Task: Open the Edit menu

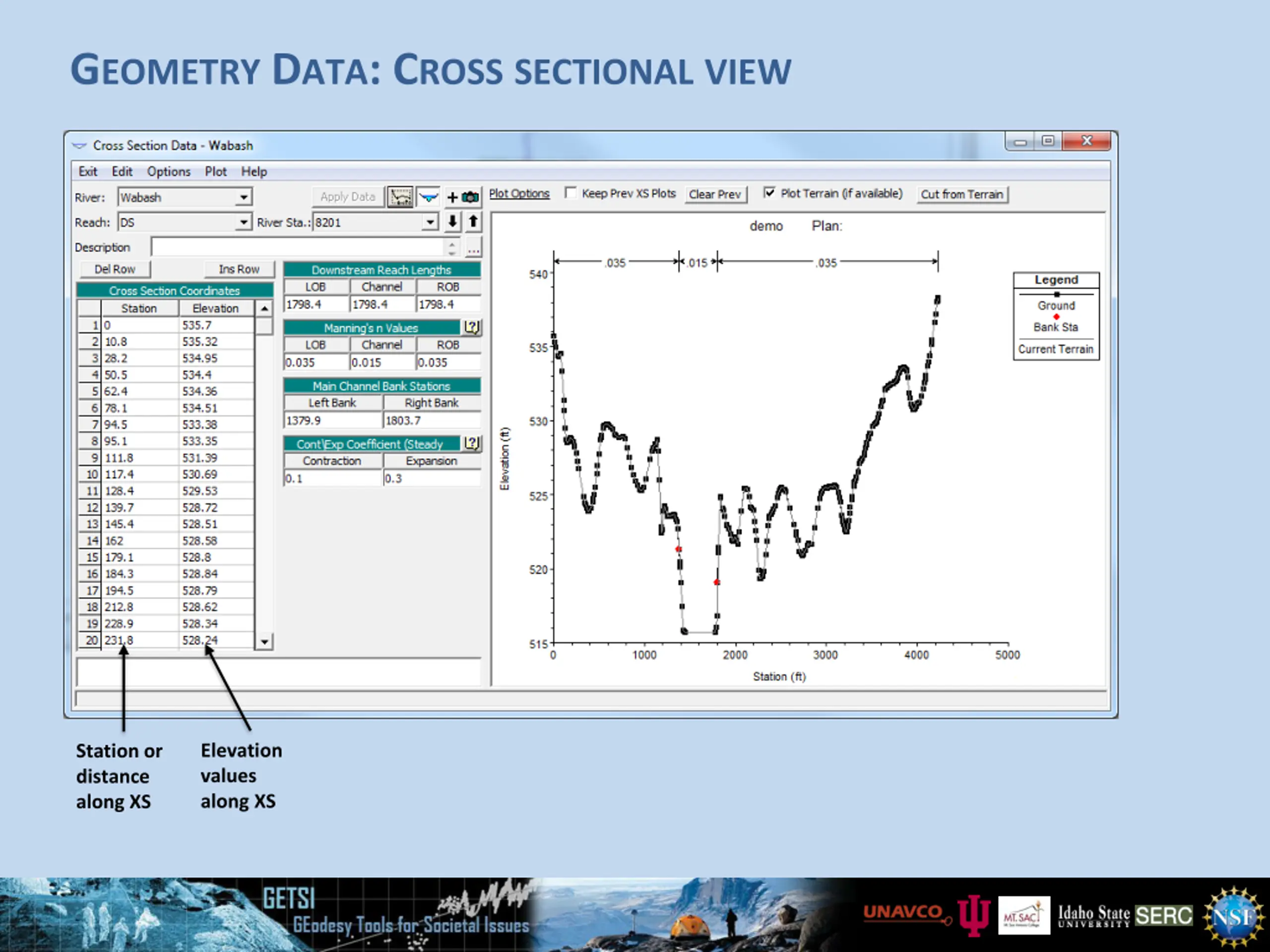Action: click(122, 172)
